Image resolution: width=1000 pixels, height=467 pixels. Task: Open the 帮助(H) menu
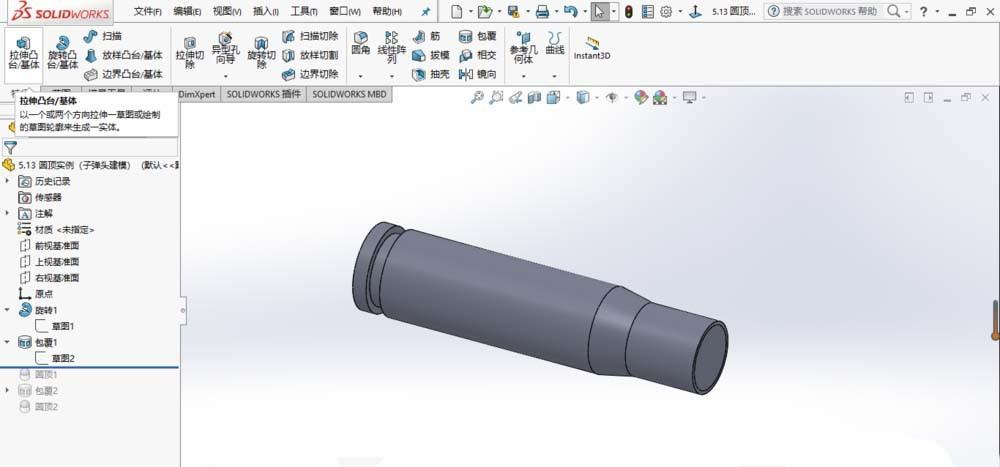pos(387,11)
